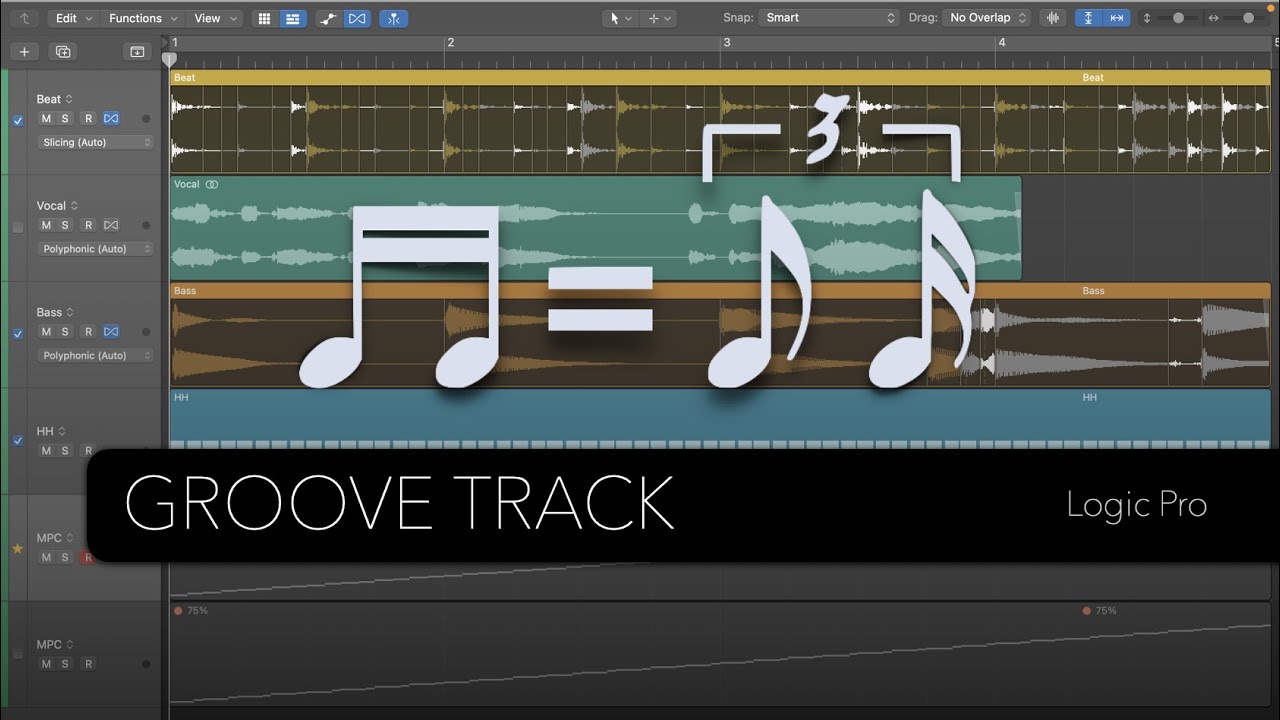
Task: Click the Beat track record indicator dot
Action: coord(146,118)
